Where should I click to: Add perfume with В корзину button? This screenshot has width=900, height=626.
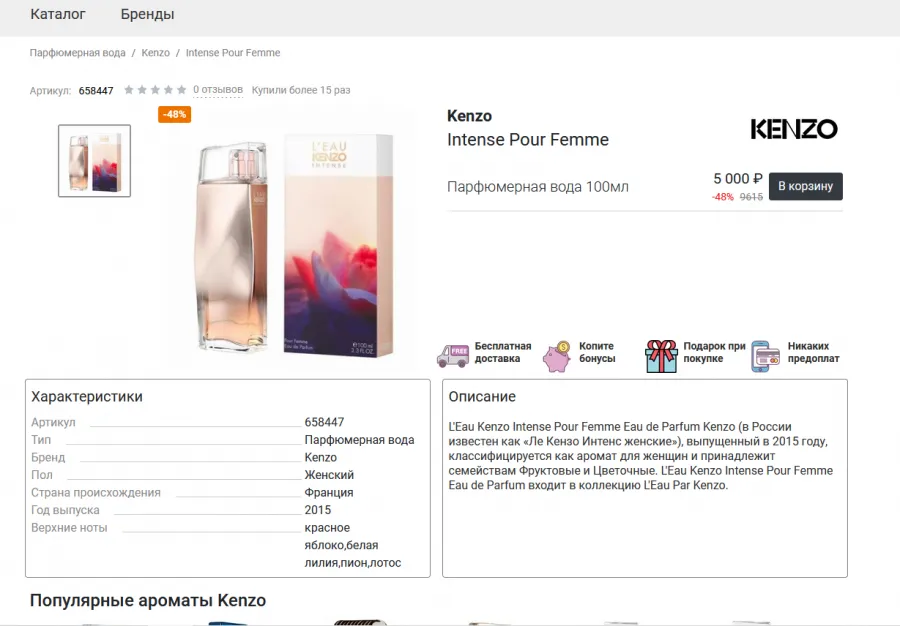806,186
